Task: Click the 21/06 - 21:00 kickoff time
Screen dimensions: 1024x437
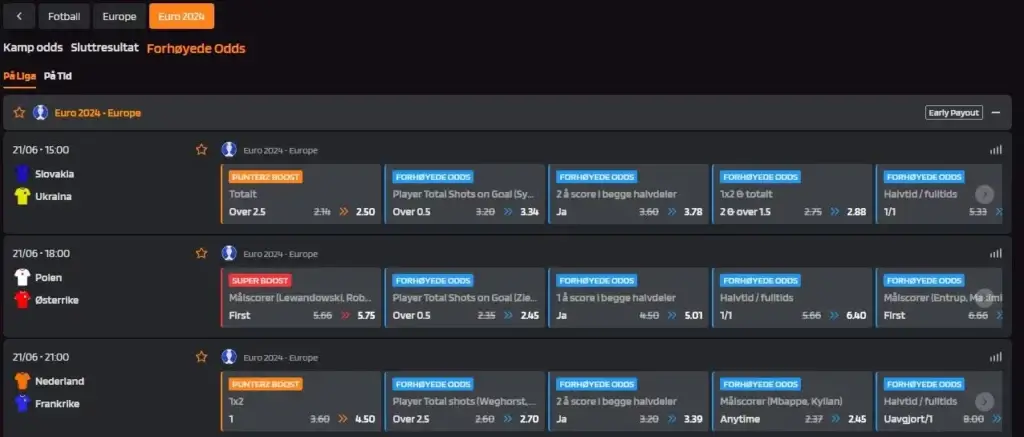Action: click(40, 357)
